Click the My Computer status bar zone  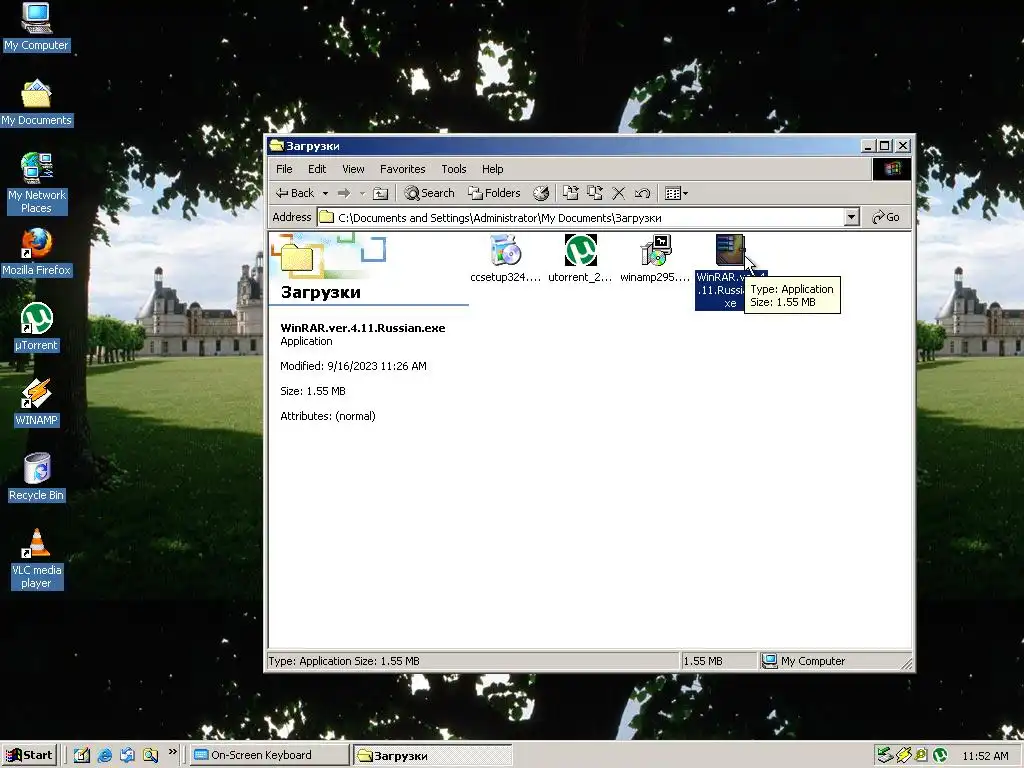(835, 661)
